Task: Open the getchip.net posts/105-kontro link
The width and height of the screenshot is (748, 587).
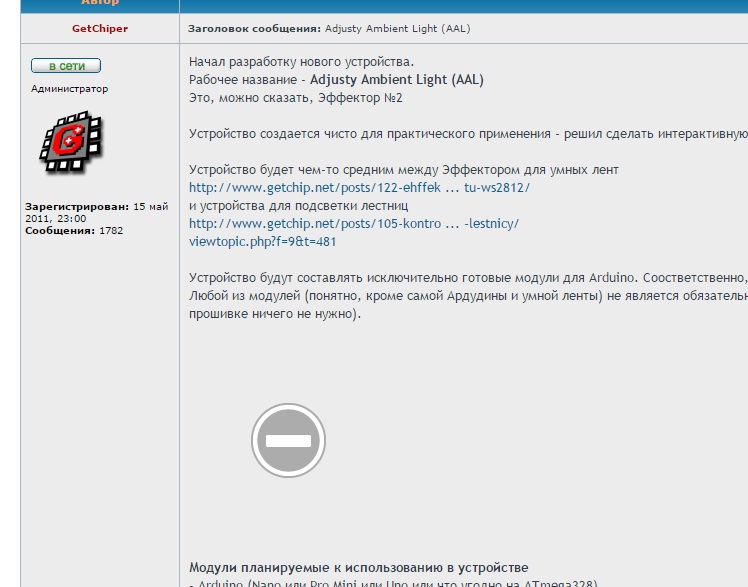Action: point(354,223)
